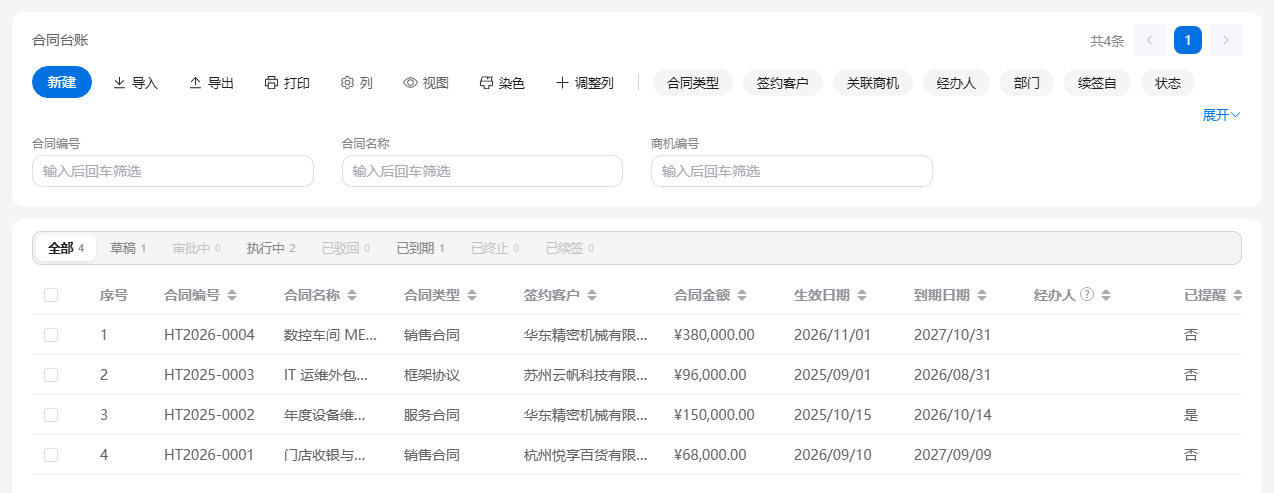Screen dimensions: 1274x493
Task: Switch to the 执行中 tab
Action: [x=271, y=248]
